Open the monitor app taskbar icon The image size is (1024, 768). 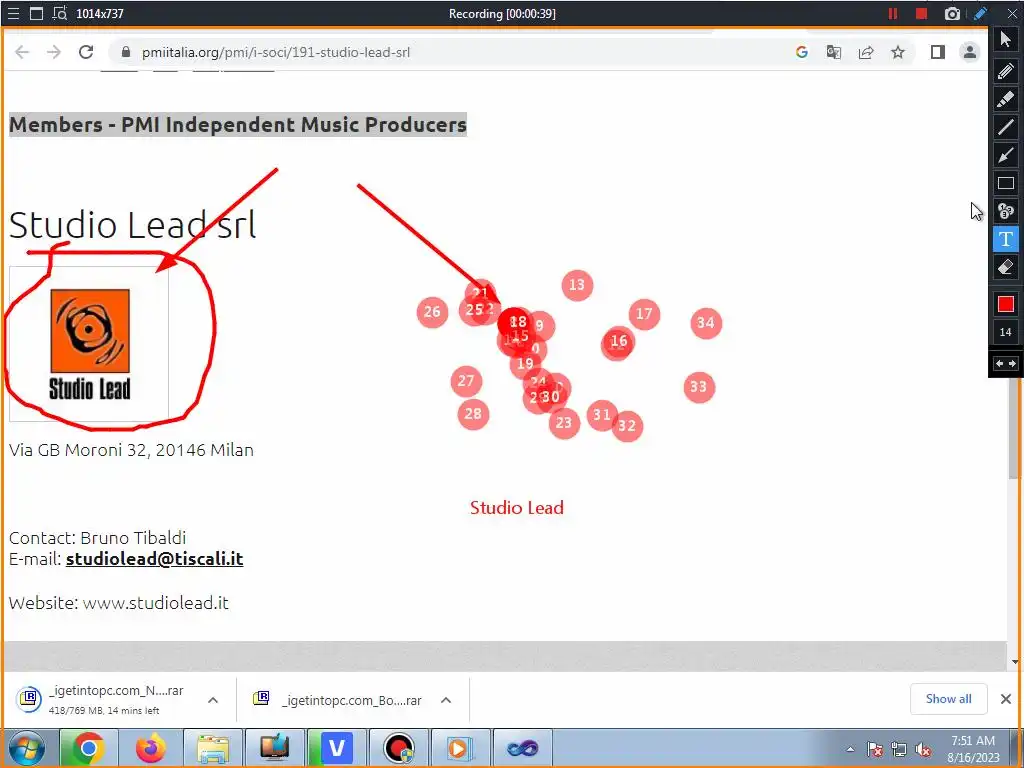tap(274, 748)
